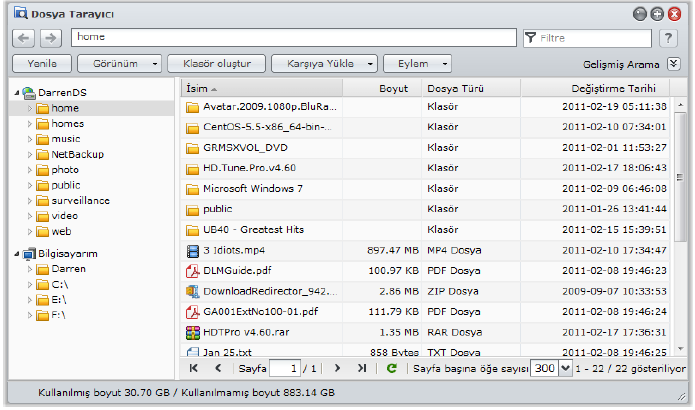Image resolution: width=695 pixels, height=410 pixels.
Task: Click the Yenile refresh button
Action: (x=41, y=63)
